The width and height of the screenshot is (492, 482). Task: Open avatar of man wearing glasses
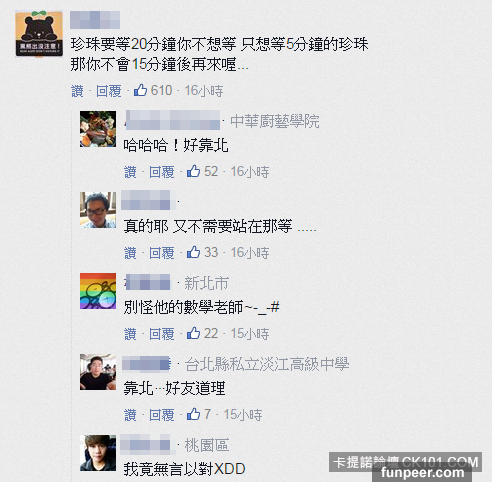tap(98, 210)
